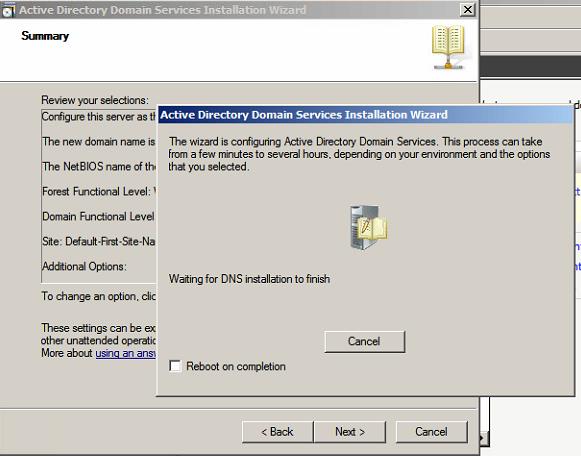
Task: Click 'The new domain name is' line
Action: tap(99, 142)
